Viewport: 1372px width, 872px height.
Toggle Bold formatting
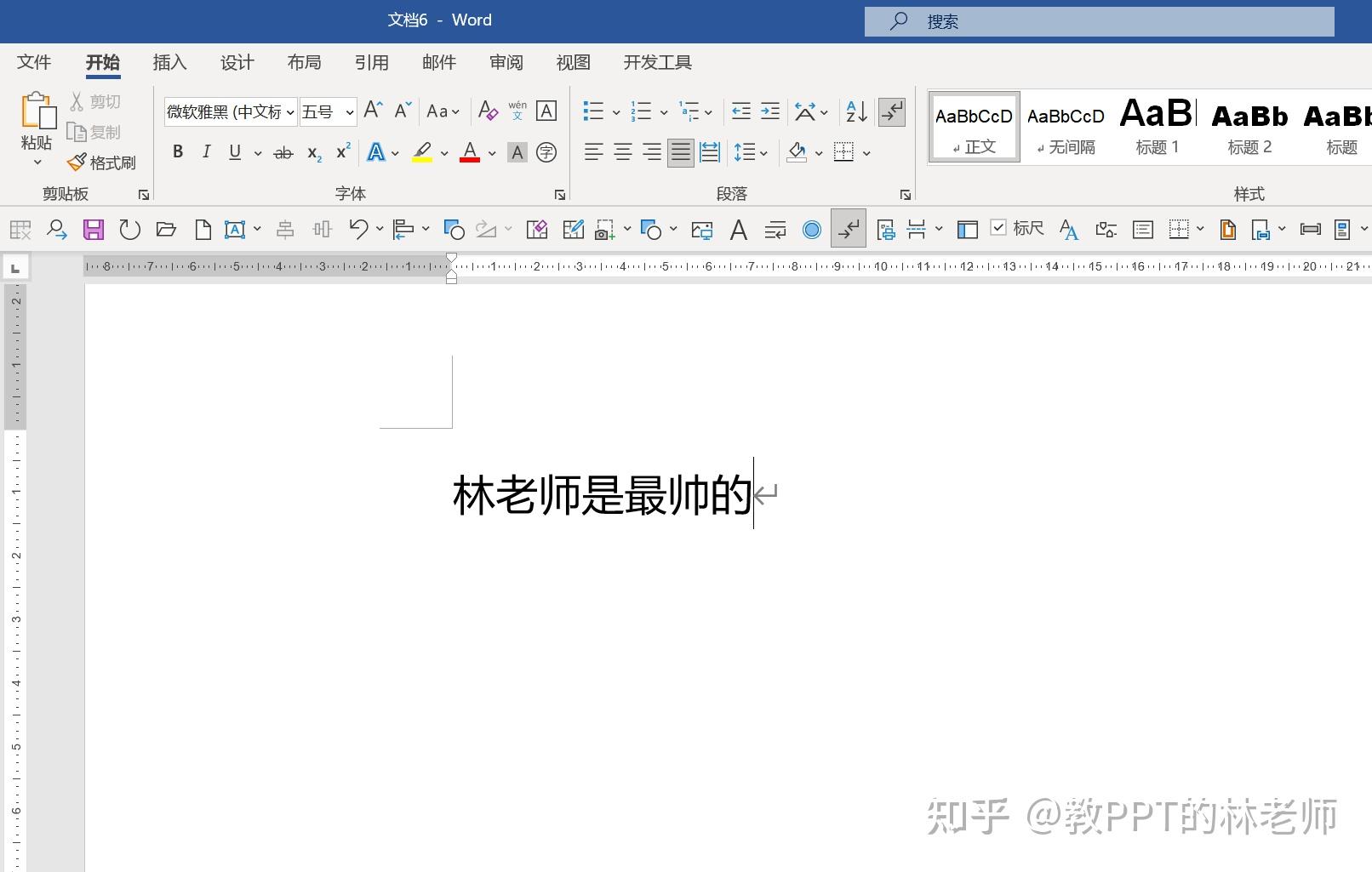178,152
